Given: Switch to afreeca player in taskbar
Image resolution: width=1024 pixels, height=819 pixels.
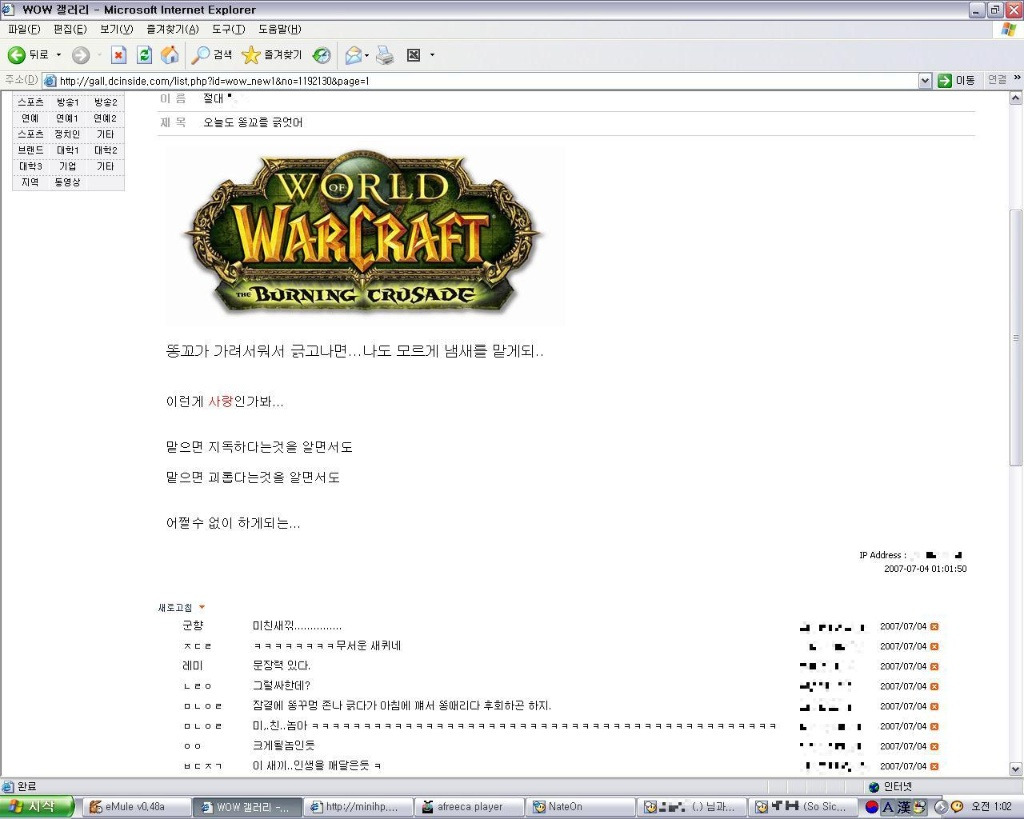Looking at the screenshot, I should tap(470, 807).
